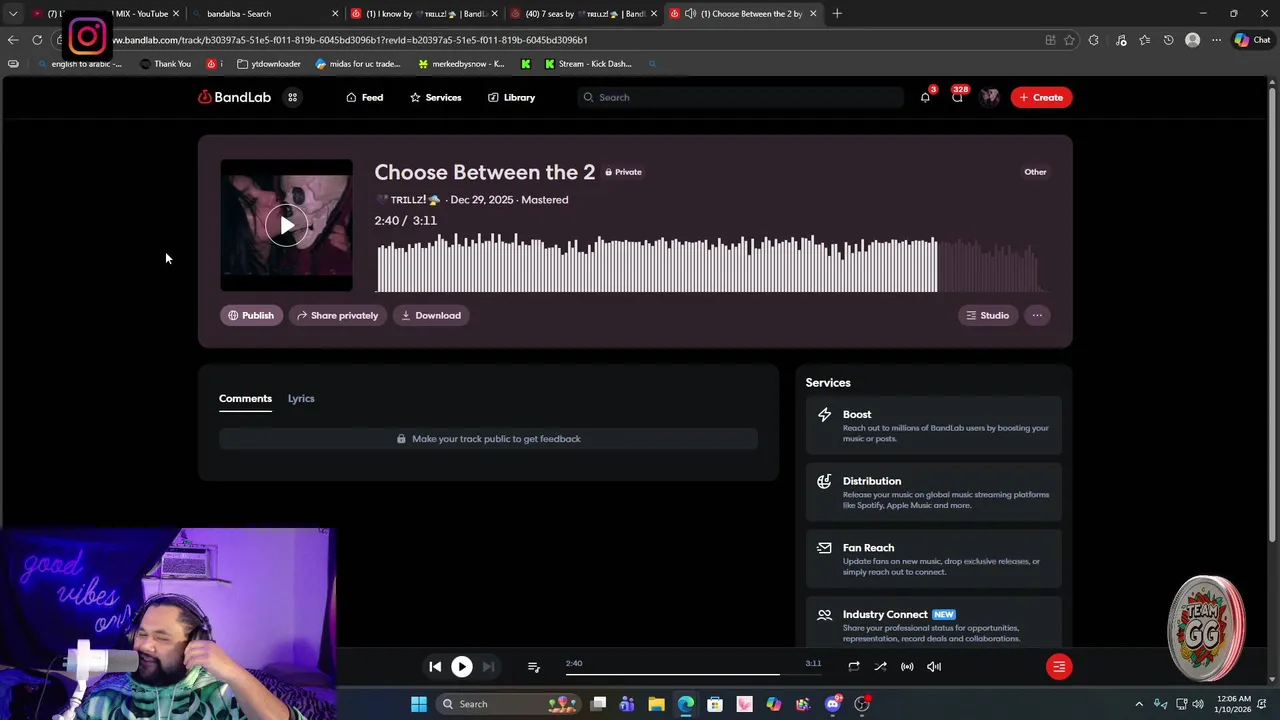This screenshot has height=720, width=1280.
Task: Toggle repeat mode in the player
Action: tap(853, 666)
